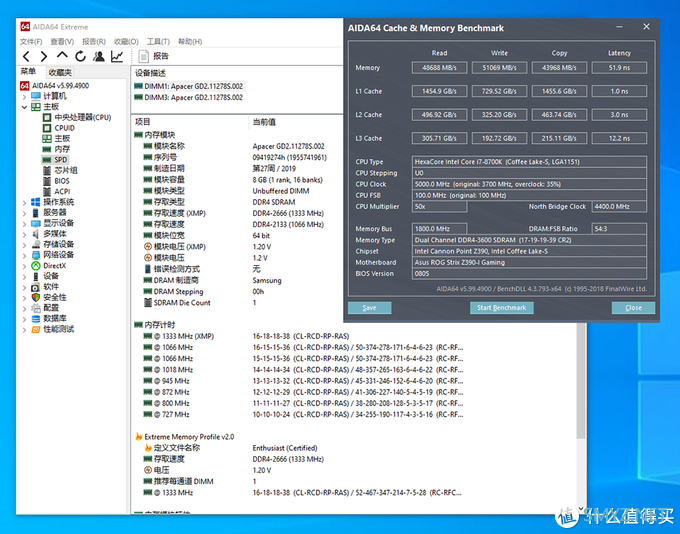Open the 查看(V) menu

click(62, 41)
